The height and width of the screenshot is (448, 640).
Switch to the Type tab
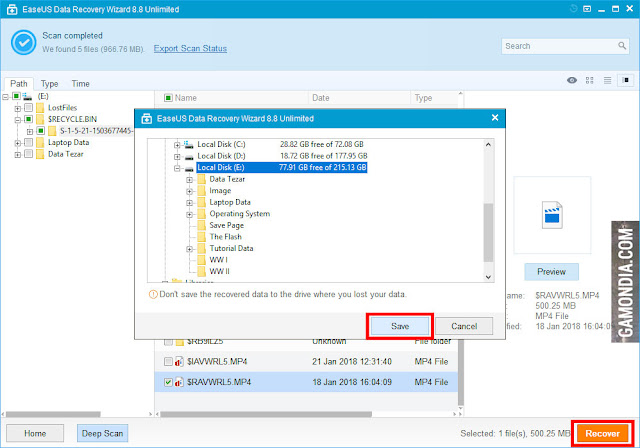pyautogui.click(x=49, y=84)
